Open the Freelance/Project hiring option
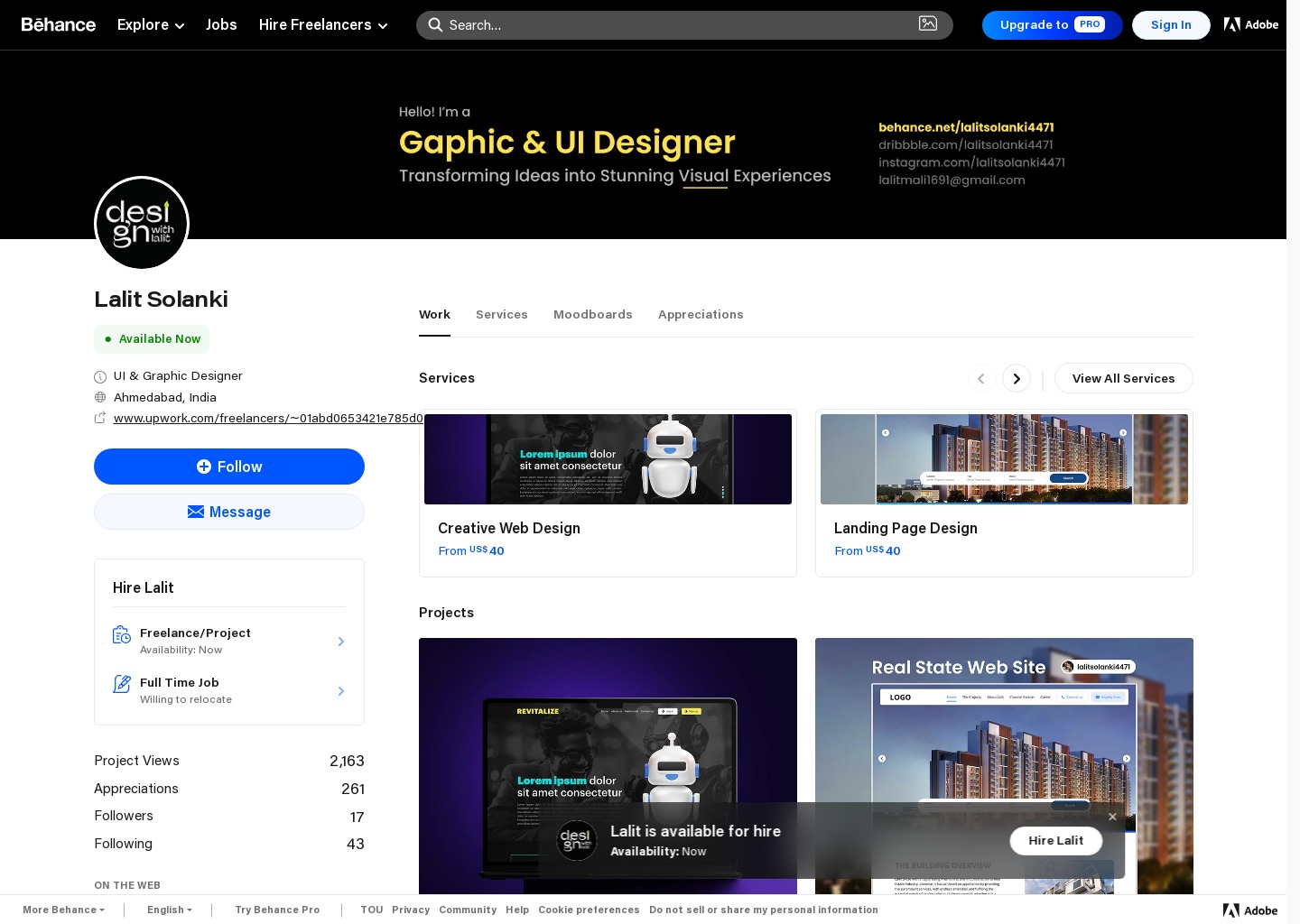Screen dimensions: 1300x924 [229, 641]
